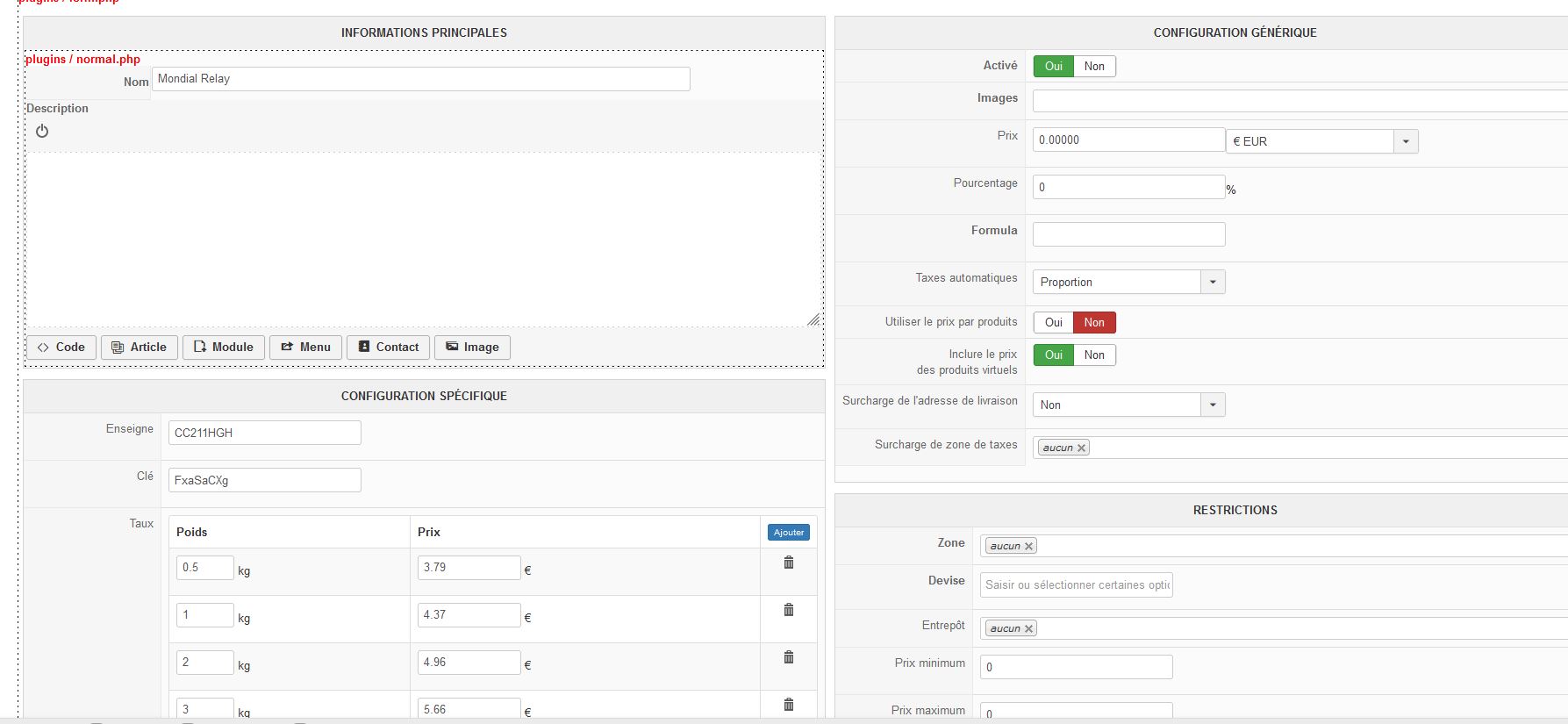Toggle the description editor power icon
This screenshot has height=724, width=1568.
click(x=42, y=131)
